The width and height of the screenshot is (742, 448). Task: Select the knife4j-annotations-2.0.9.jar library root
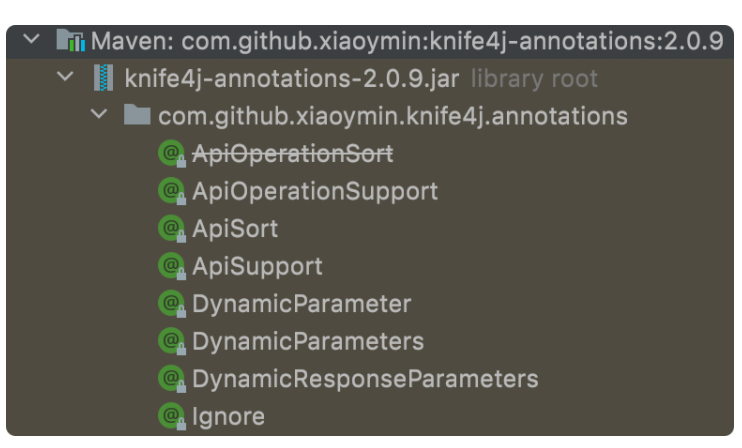[x=292, y=79]
